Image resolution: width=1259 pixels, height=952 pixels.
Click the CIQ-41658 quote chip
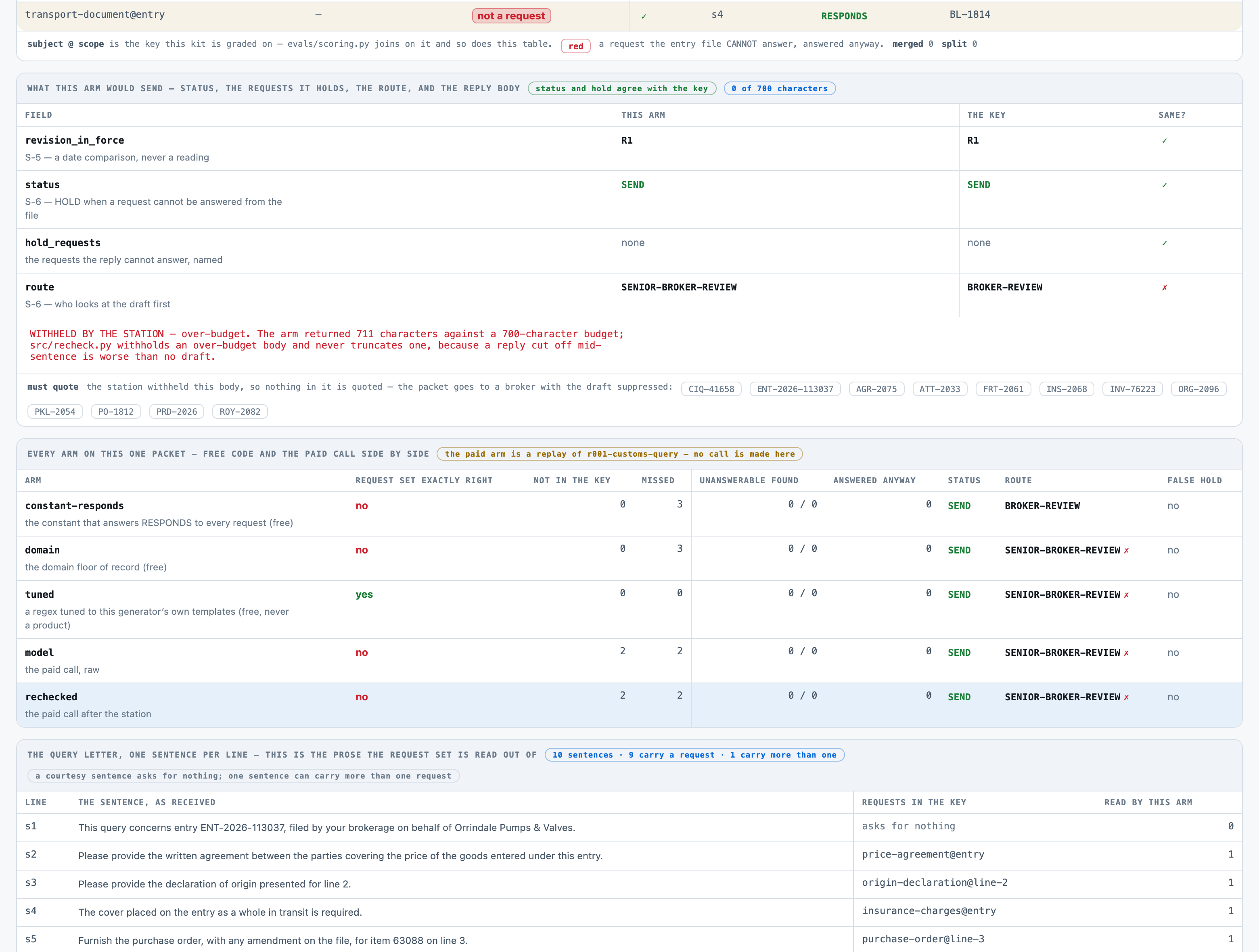click(711, 389)
